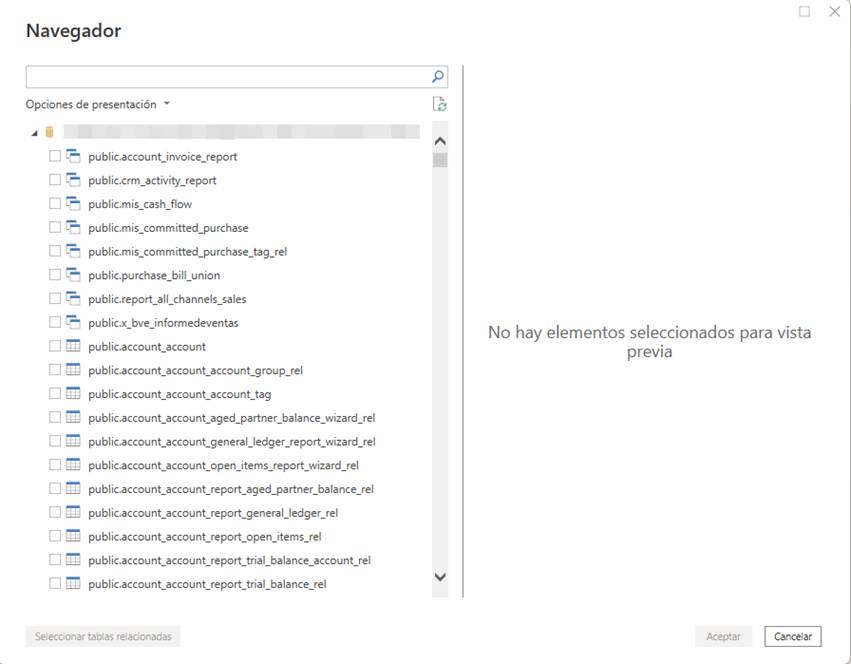Image resolution: width=851 pixels, height=664 pixels.
Task: Tick checkbox for public.purchase_bill_union
Action: tap(55, 275)
